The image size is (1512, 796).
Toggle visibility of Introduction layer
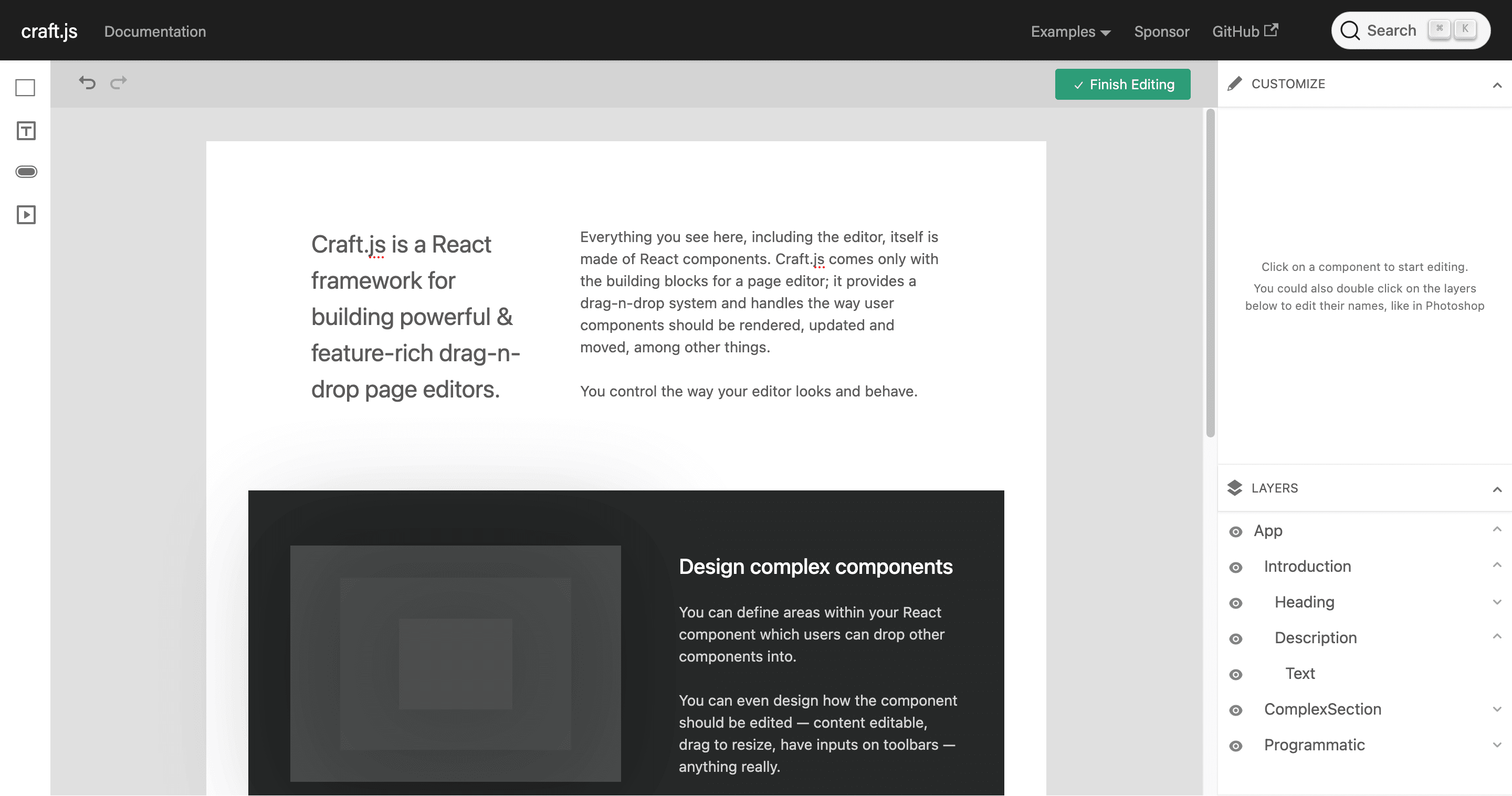pos(1235,568)
